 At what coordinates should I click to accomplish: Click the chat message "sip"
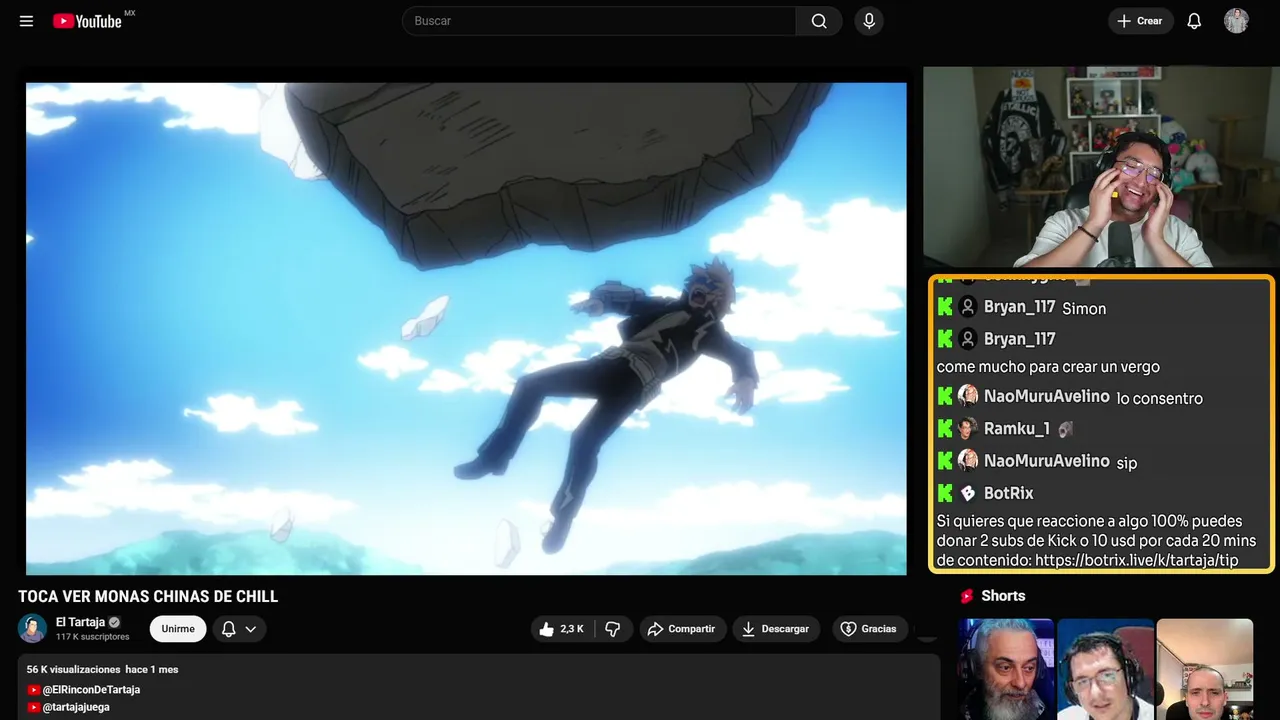coord(1127,463)
